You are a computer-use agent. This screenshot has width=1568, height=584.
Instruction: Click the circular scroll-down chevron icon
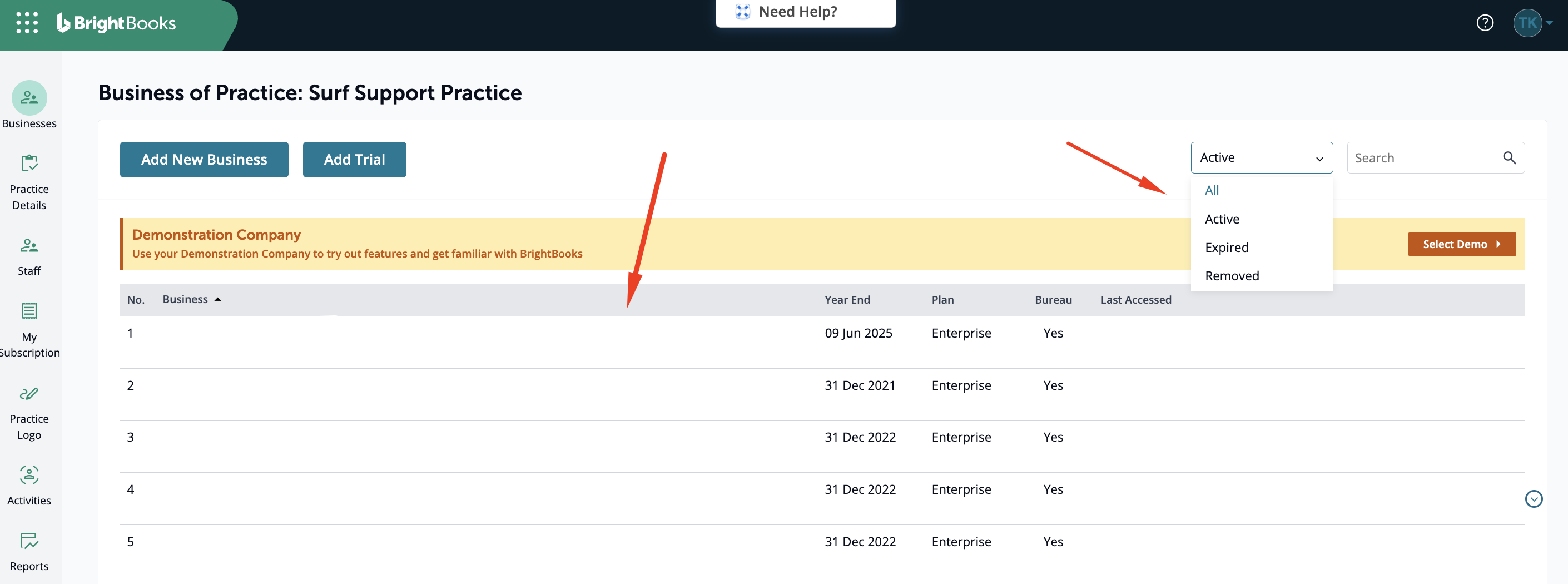click(1534, 499)
